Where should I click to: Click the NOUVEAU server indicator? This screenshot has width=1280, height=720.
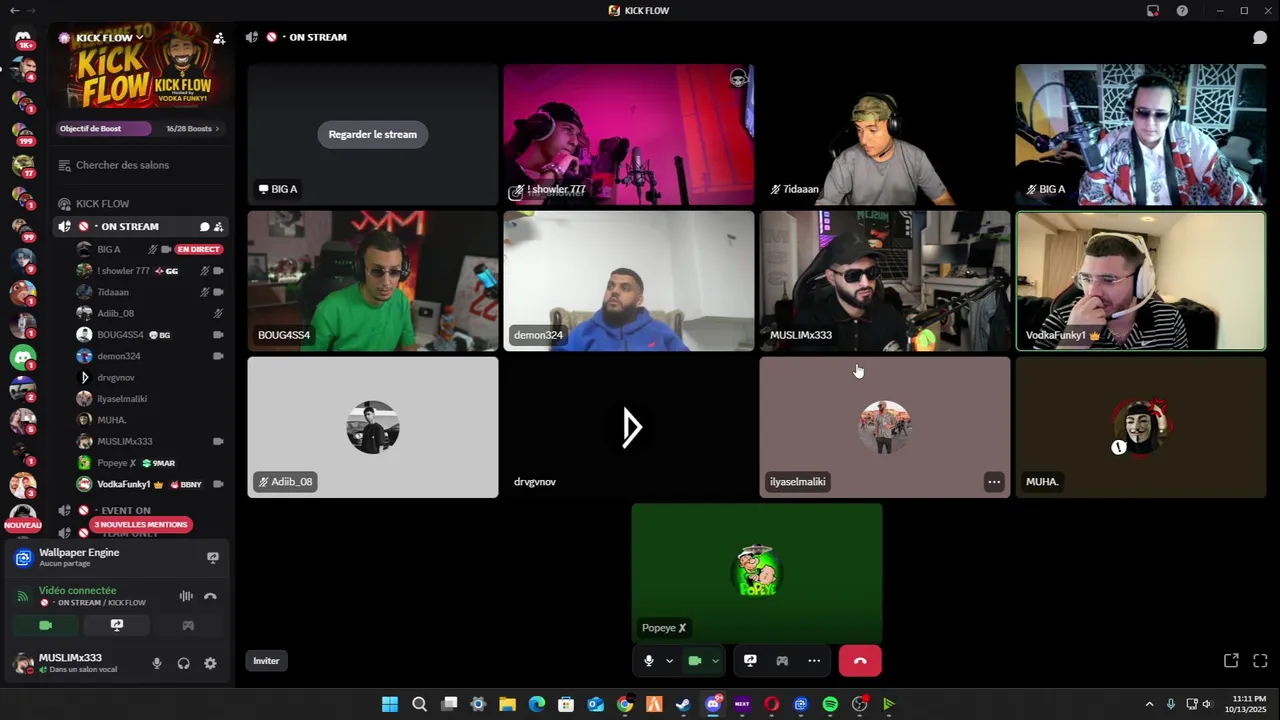tap(23, 525)
